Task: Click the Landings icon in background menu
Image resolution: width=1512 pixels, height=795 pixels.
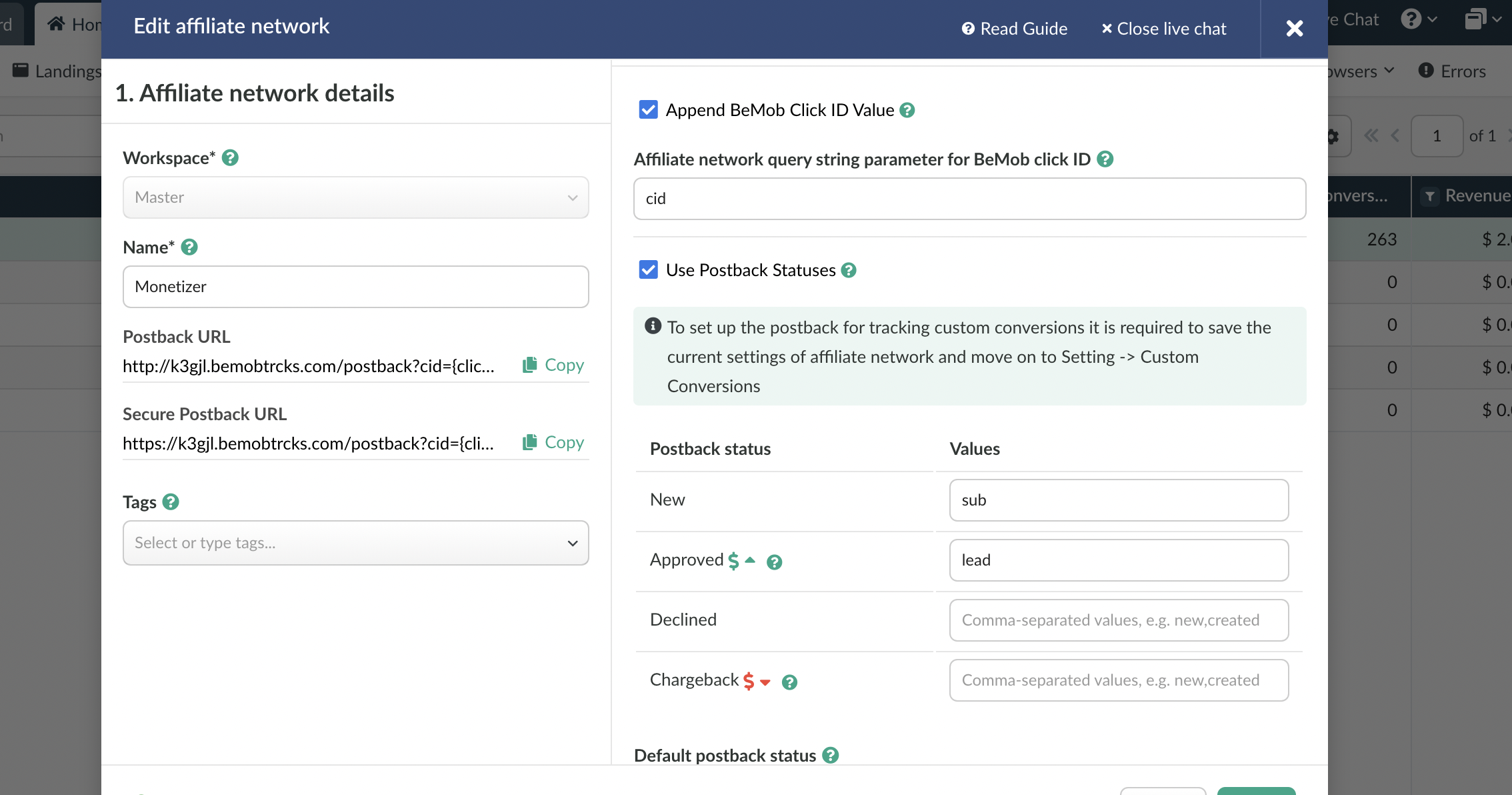Action: click(x=21, y=70)
